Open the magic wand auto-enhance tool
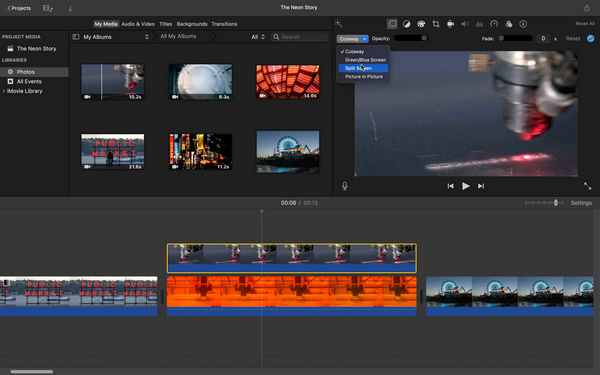 pyautogui.click(x=338, y=24)
